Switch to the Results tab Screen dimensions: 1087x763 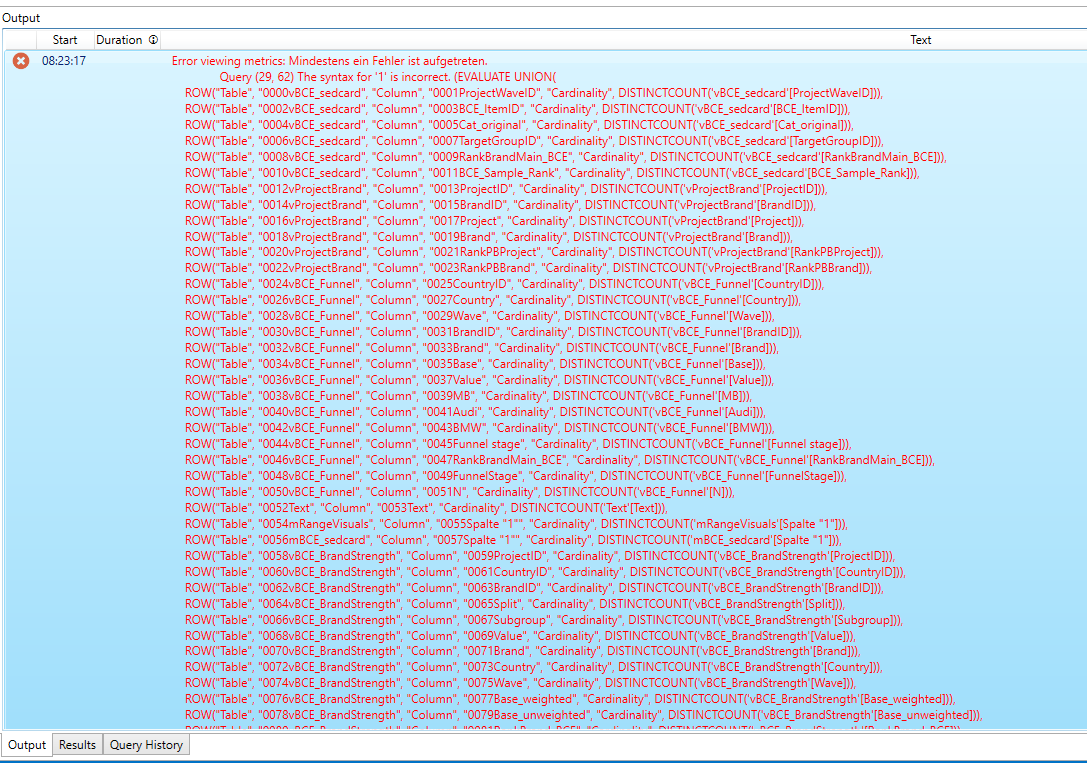click(77, 744)
